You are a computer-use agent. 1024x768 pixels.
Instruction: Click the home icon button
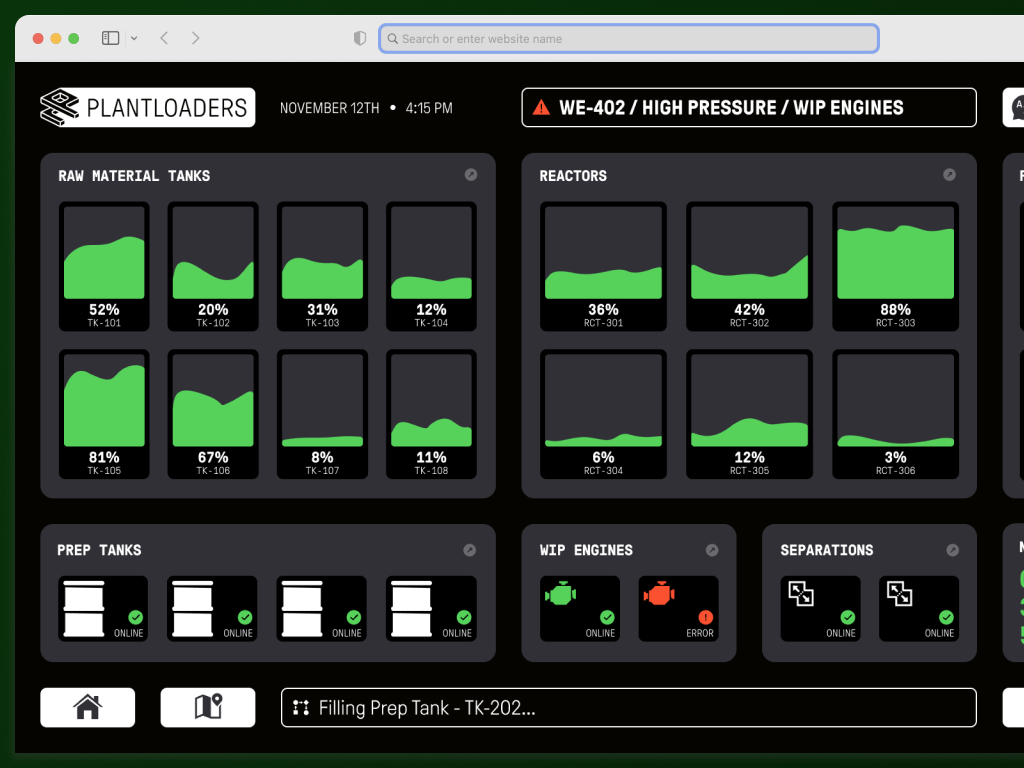click(x=88, y=707)
